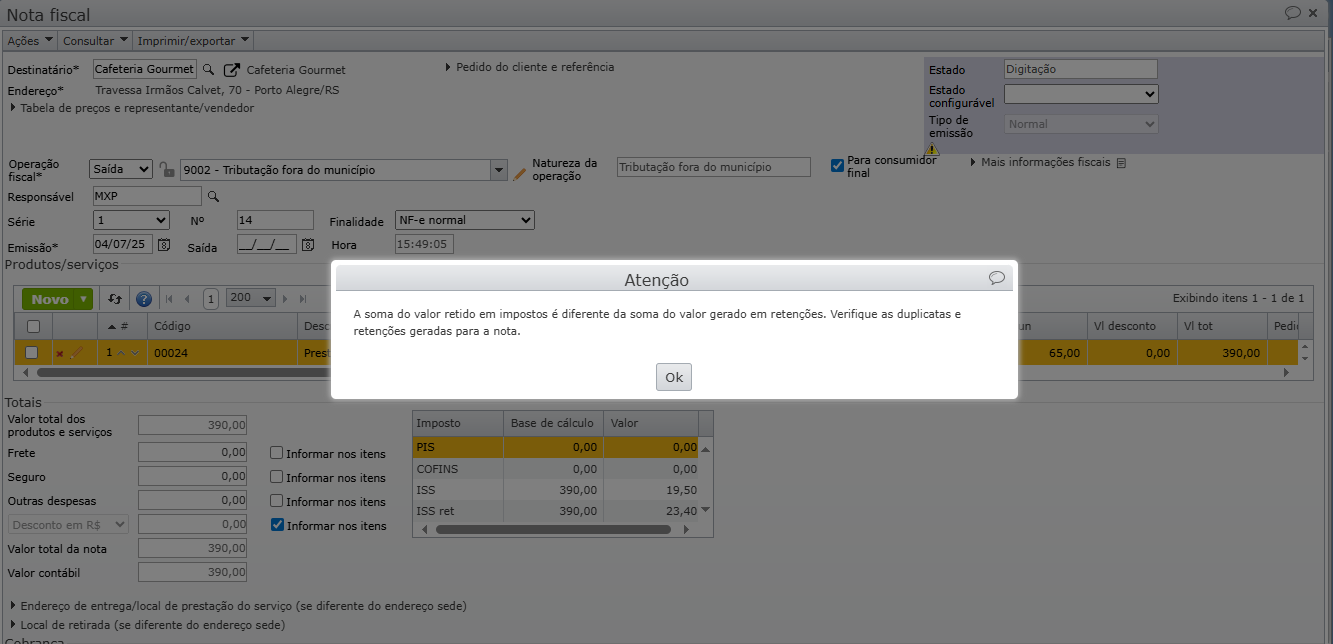The width and height of the screenshot is (1333, 644).
Task: Expand Endereço de entrega/local de prestação
Action: [x=237, y=606]
